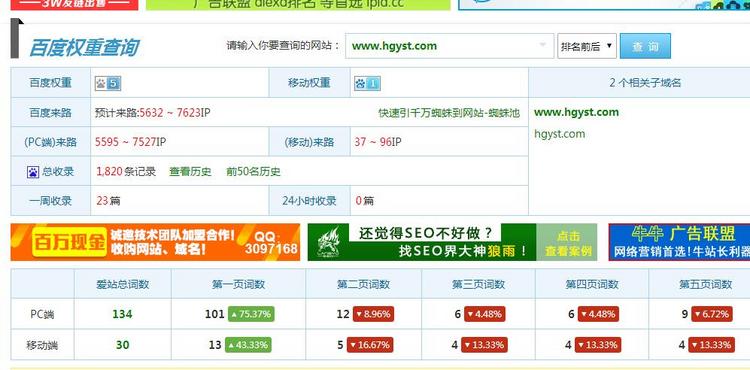Click the 移动端 total words value 30

click(x=122, y=345)
